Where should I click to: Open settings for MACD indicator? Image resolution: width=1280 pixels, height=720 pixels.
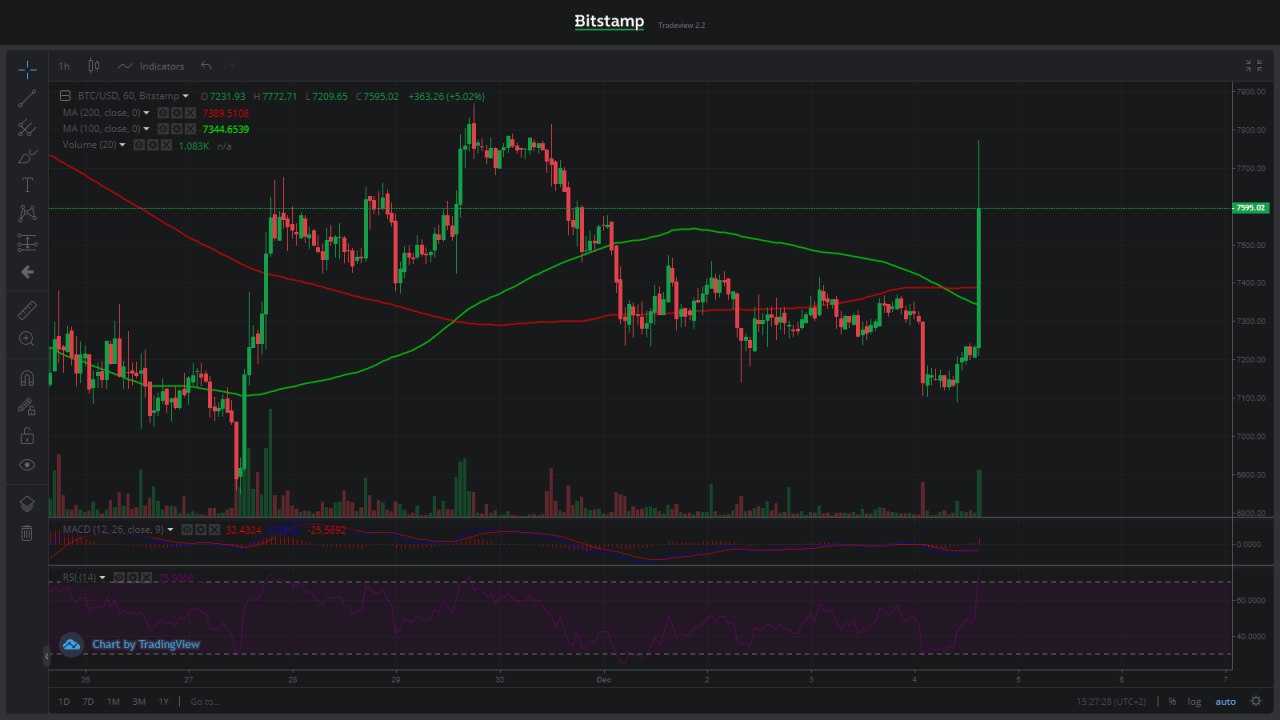(200, 529)
